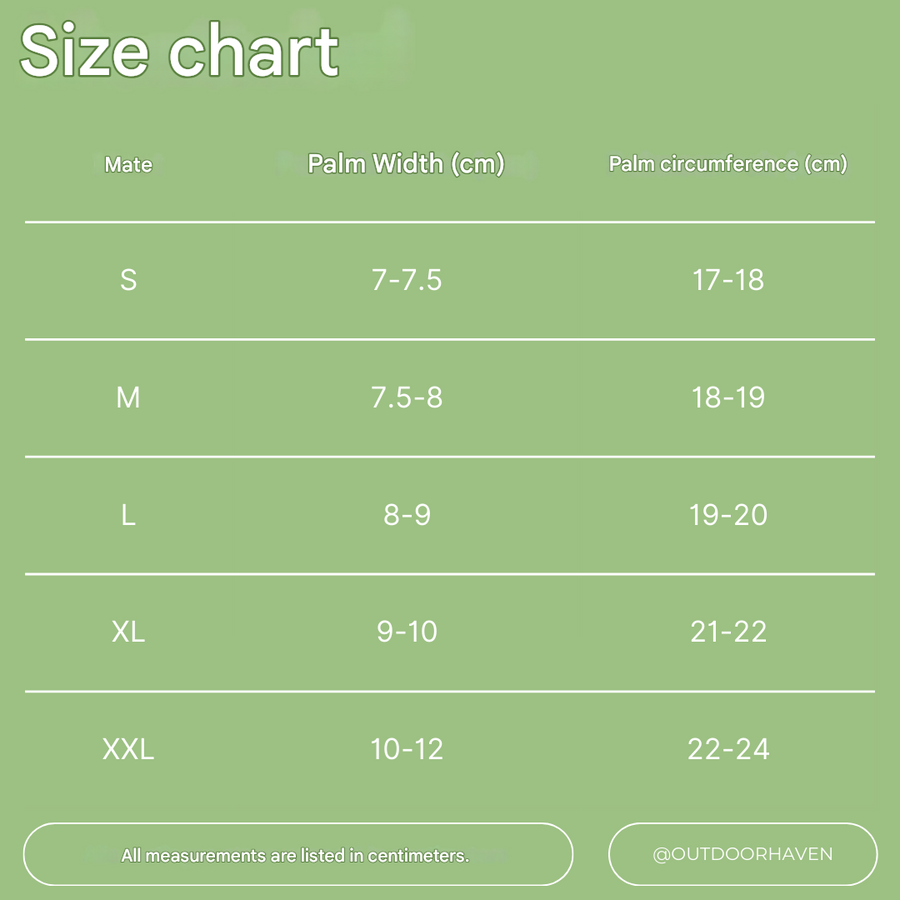Click the 8-9 palm width value
This screenshot has height=900, width=900.
(406, 514)
